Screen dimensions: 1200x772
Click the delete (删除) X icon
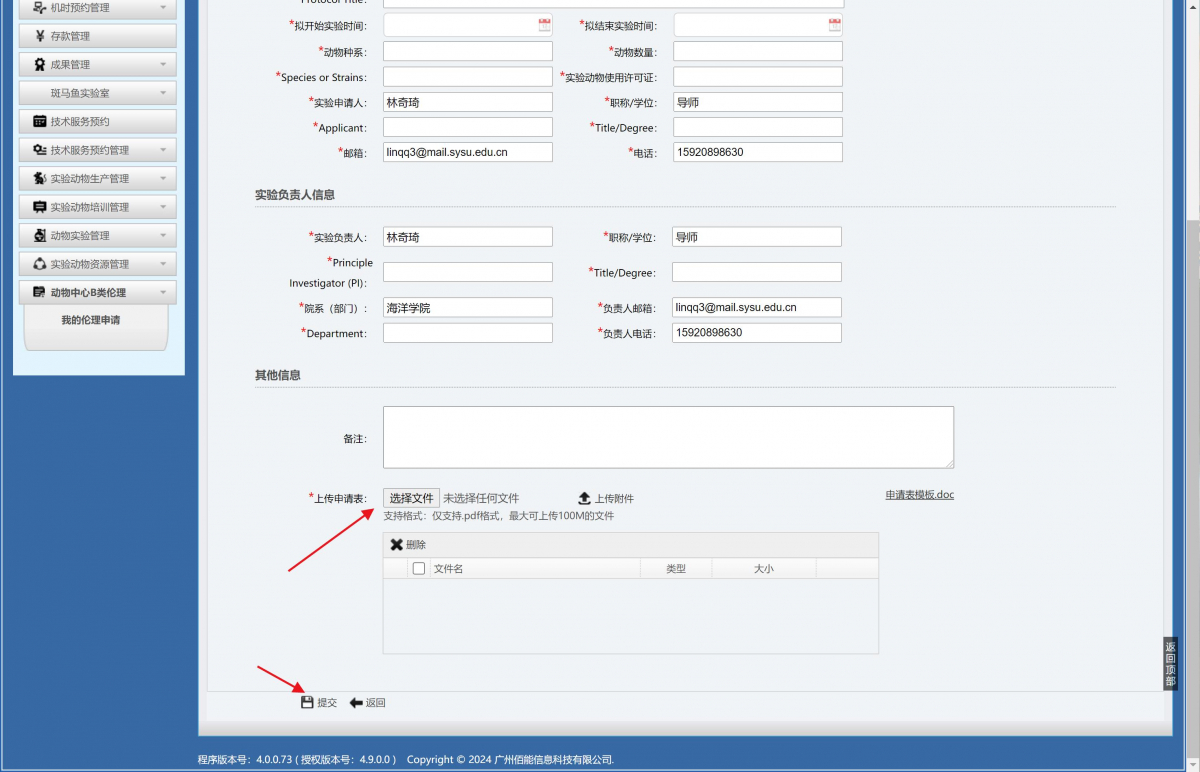(x=396, y=545)
